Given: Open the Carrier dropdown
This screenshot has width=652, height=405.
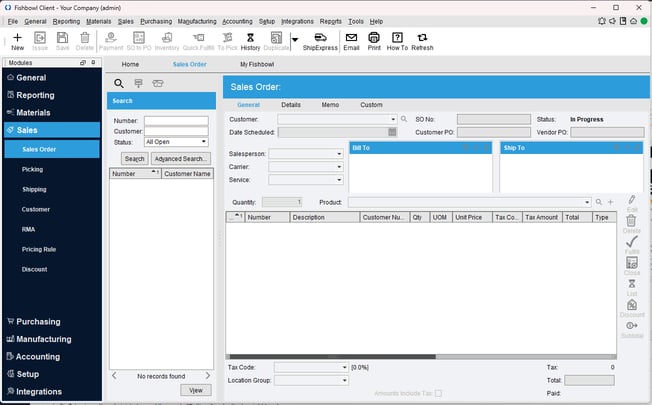Looking at the screenshot, I should pos(339,167).
